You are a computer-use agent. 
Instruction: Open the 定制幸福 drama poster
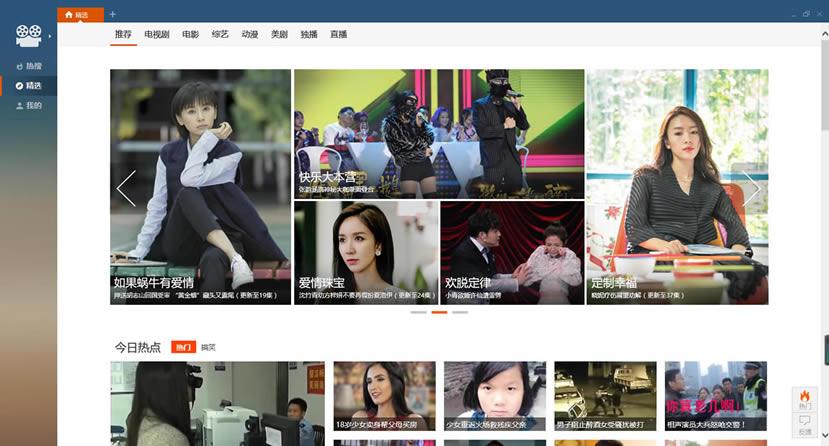pos(677,187)
